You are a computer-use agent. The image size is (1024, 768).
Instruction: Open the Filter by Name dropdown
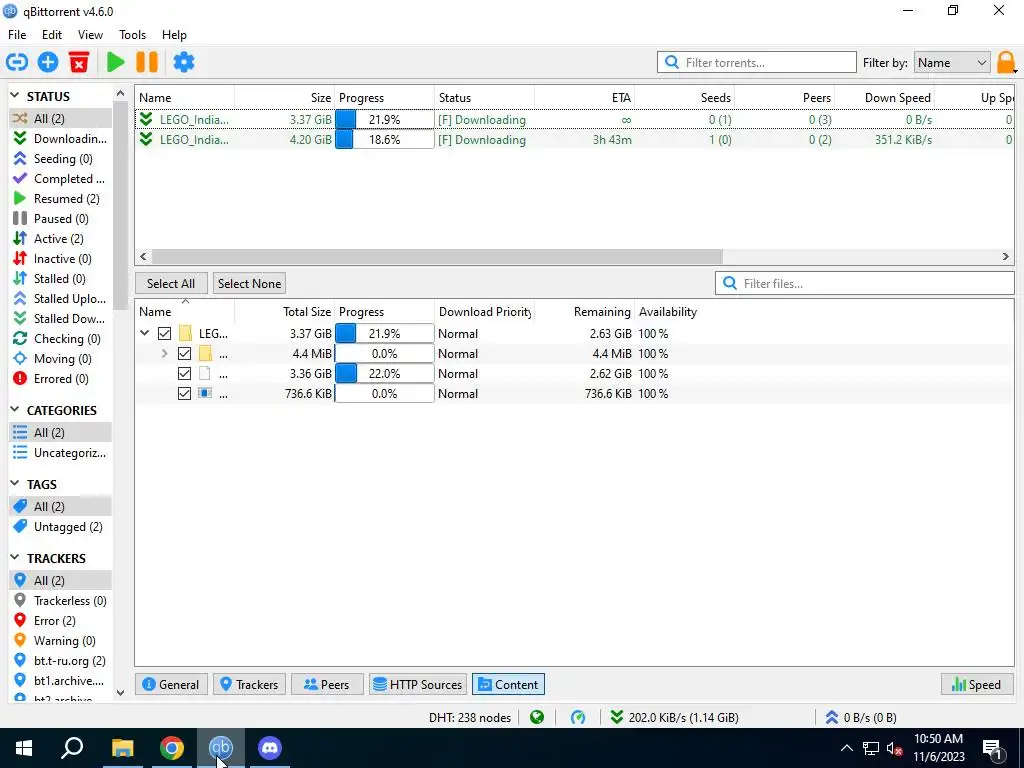click(952, 63)
